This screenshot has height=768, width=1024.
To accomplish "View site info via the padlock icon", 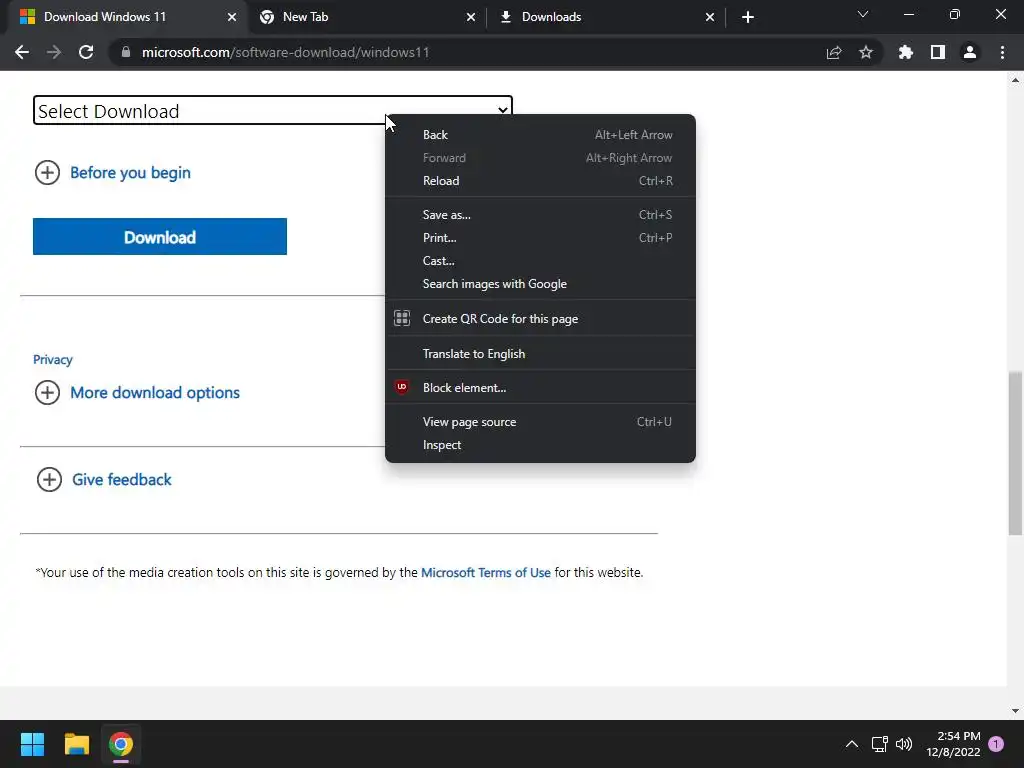I will pos(126,52).
